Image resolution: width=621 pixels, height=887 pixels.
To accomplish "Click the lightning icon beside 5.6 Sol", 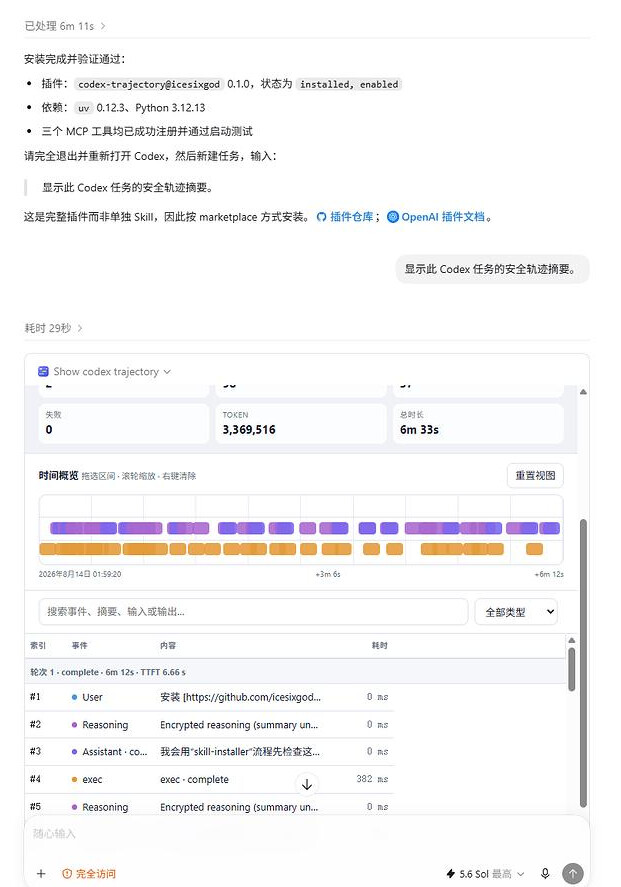I will (x=451, y=873).
